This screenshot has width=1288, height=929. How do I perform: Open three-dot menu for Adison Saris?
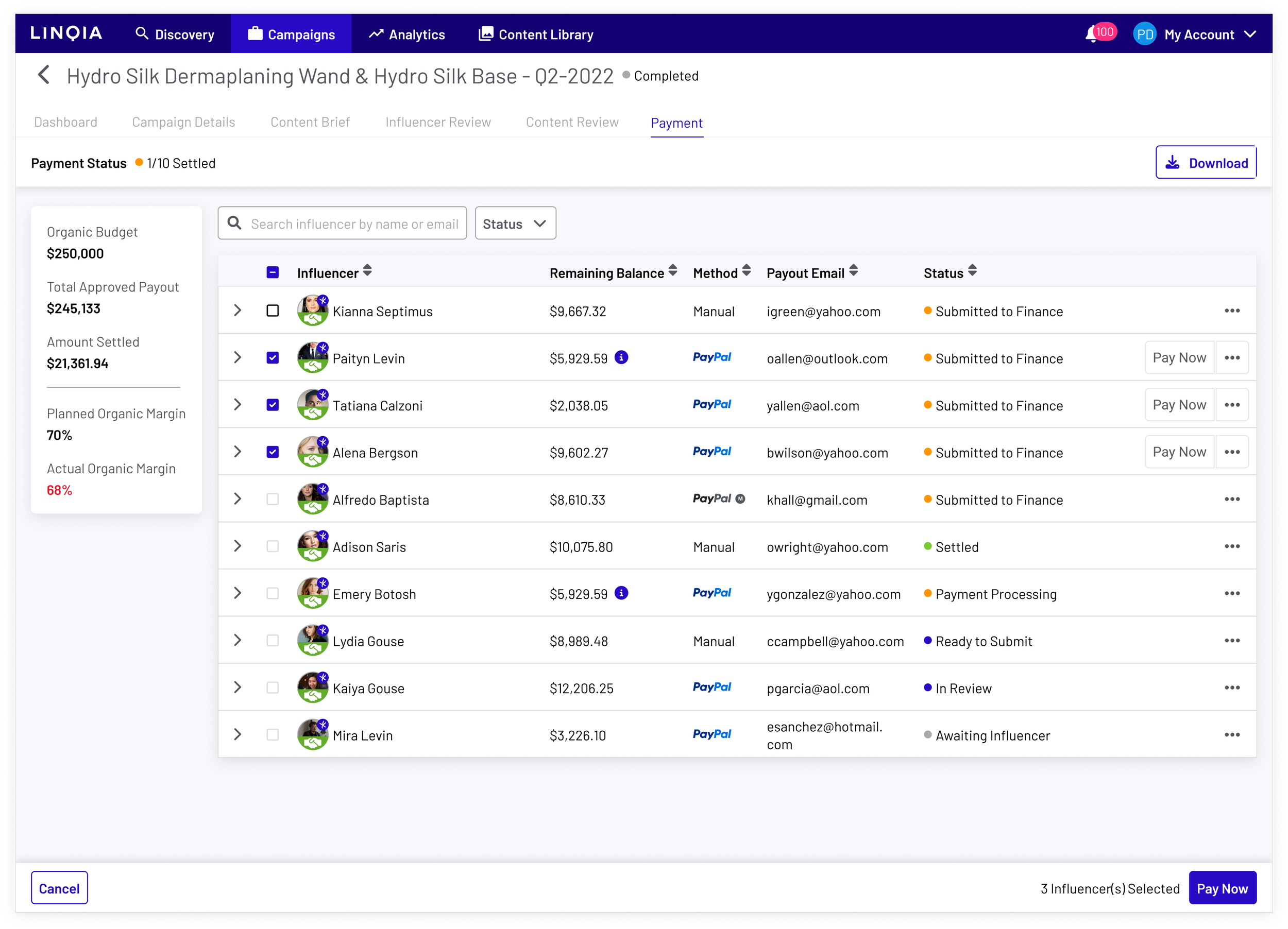(x=1231, y=546)
